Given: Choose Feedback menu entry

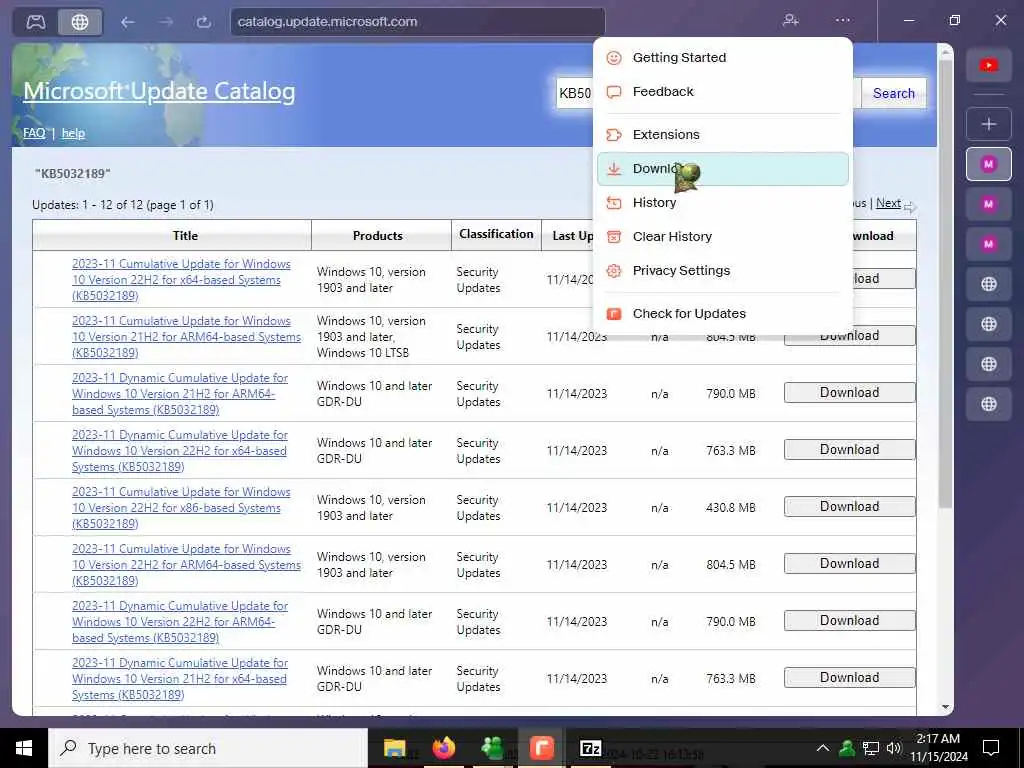Looking at the screenshot, I should [723, 91].
